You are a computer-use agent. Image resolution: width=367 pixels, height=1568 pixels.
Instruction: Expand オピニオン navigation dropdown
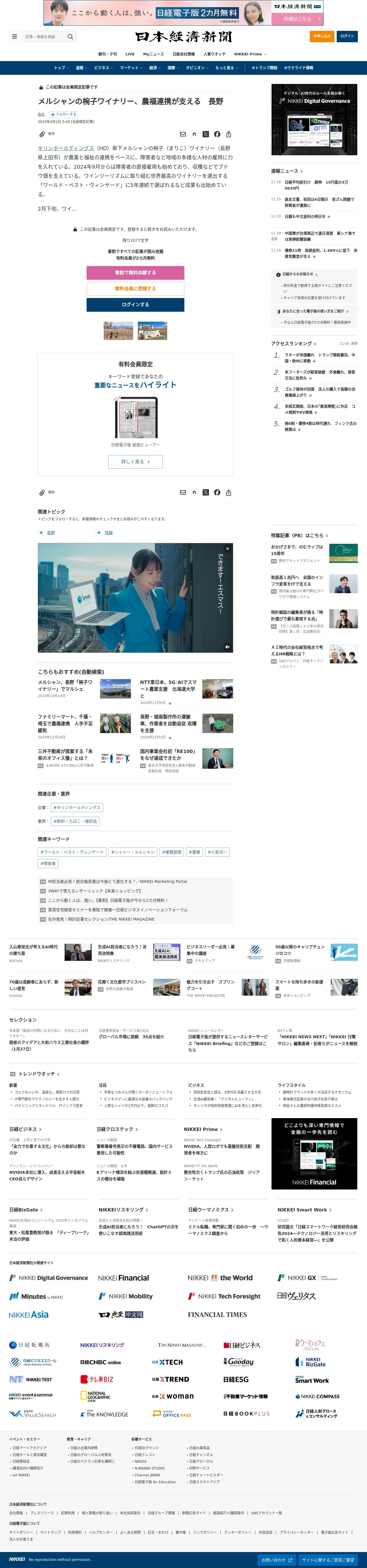[x=197, y=68]
